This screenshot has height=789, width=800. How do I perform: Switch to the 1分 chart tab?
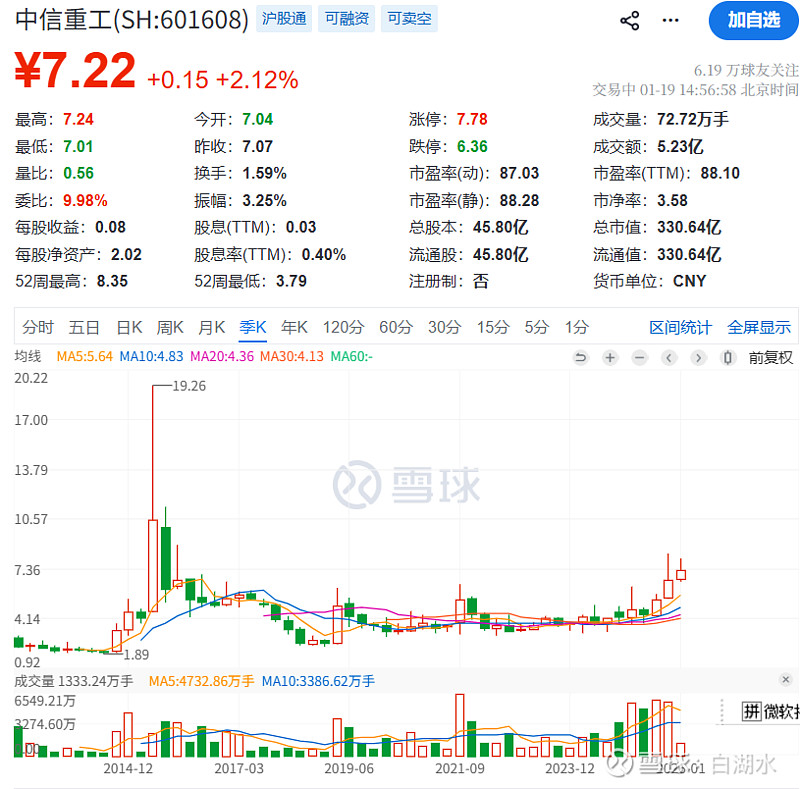[x=577, y=327]
